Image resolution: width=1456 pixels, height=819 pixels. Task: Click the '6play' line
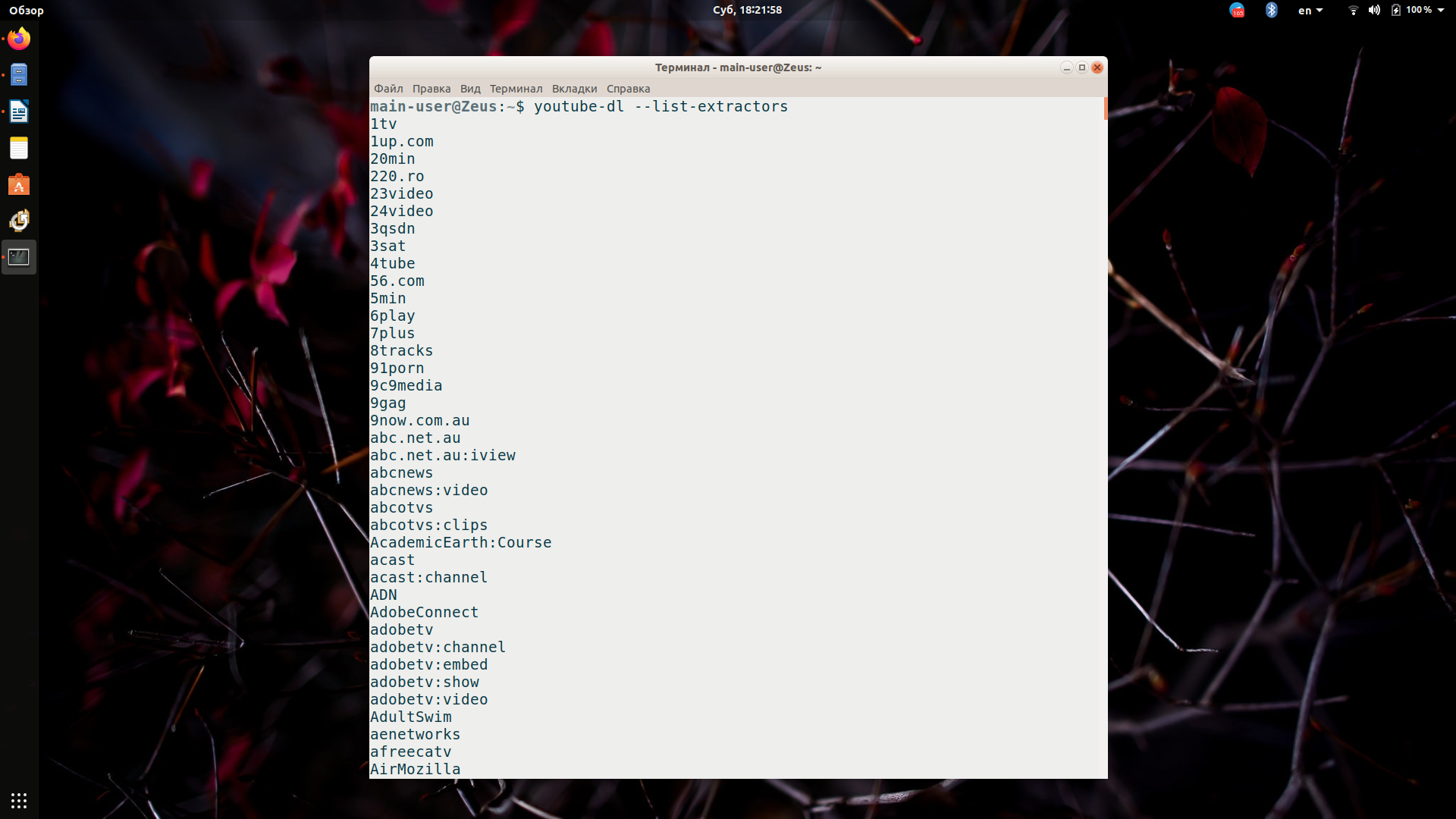point(392,316)
